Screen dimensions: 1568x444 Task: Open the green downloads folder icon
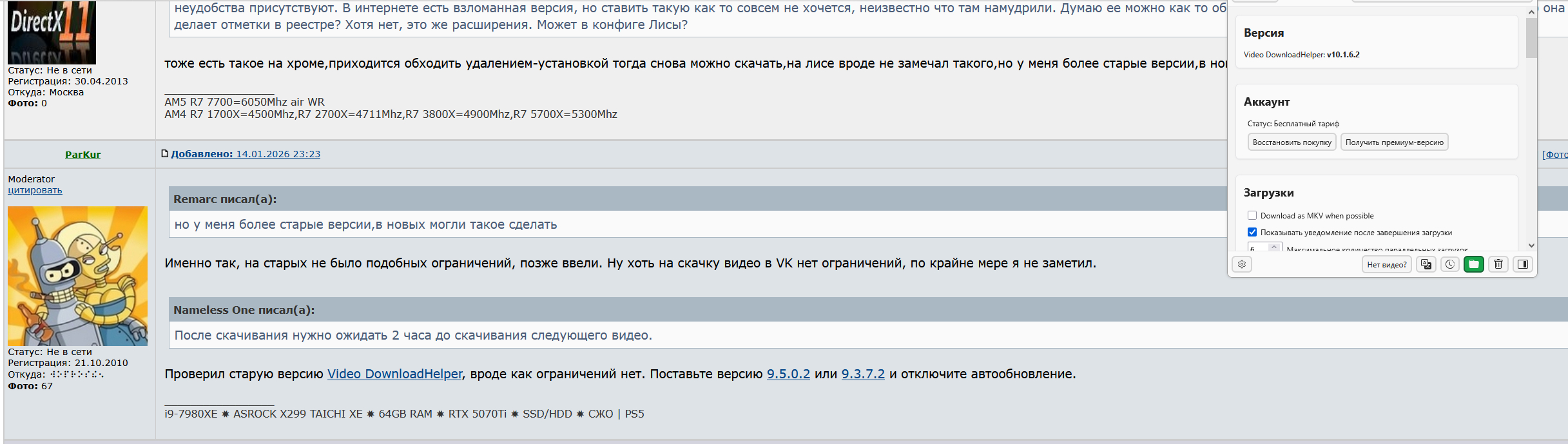pos(1474,264)
